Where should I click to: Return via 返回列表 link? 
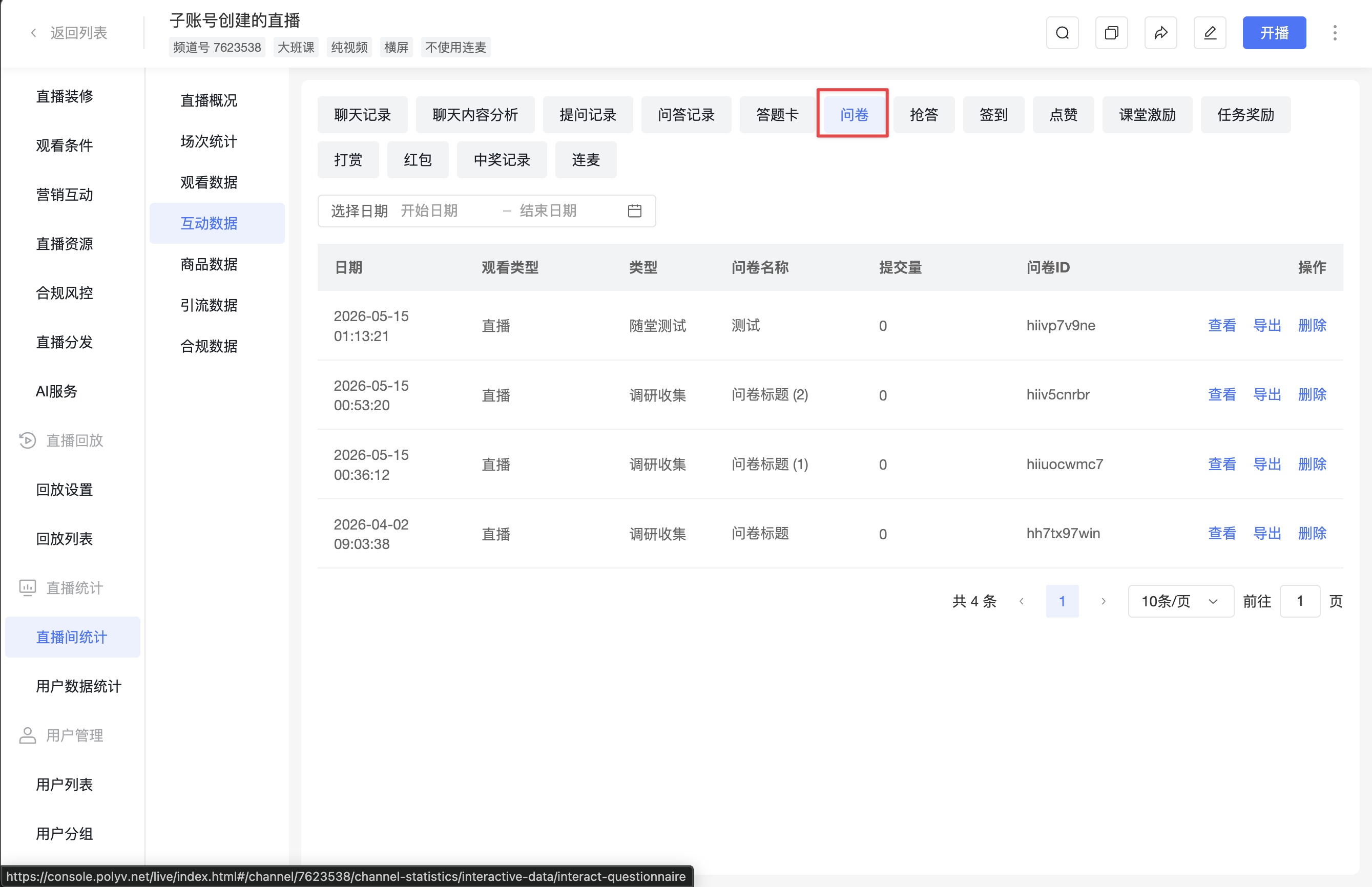(x=78, y=33)
